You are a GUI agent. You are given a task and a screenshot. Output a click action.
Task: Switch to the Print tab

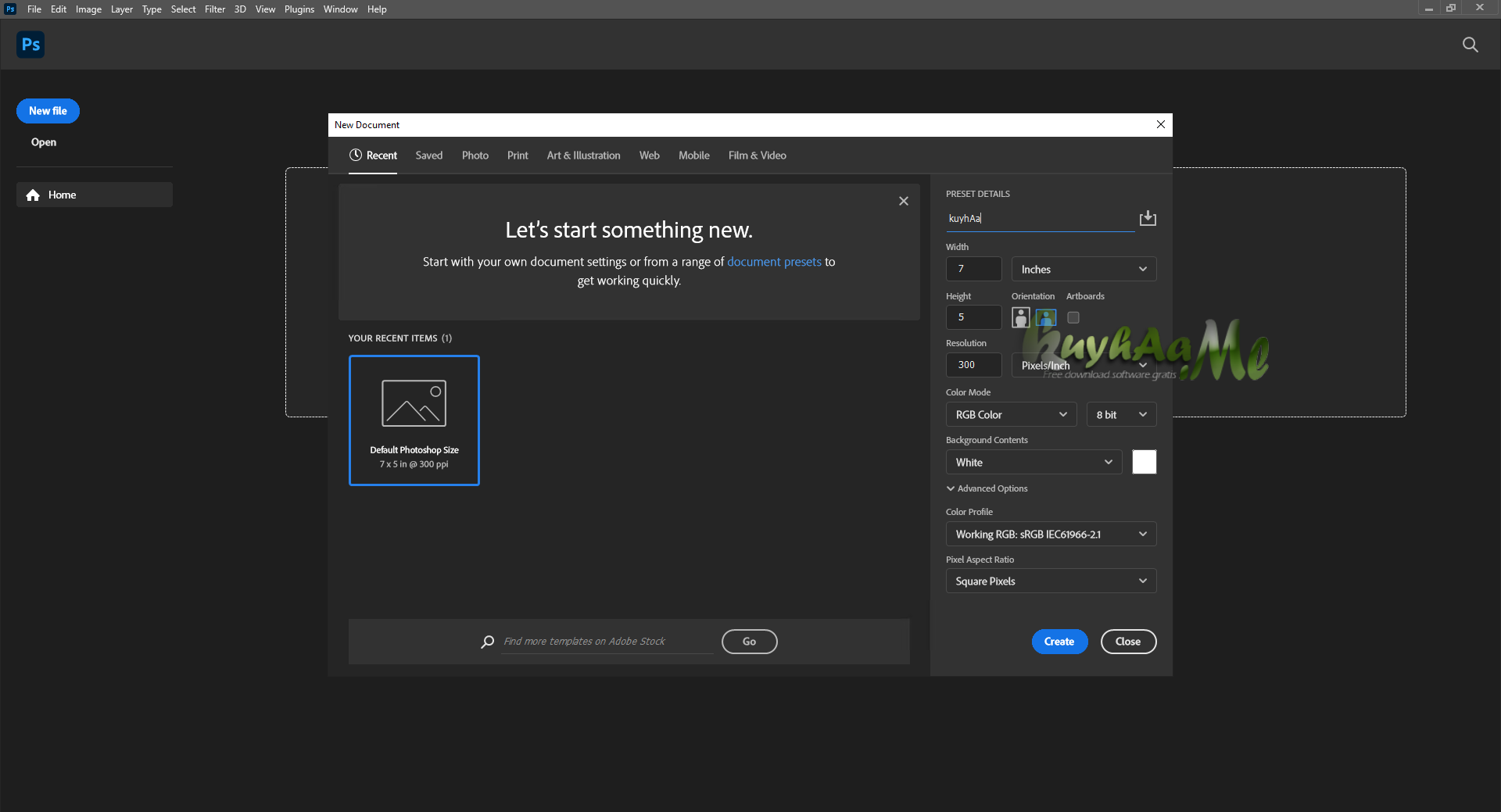(518, 156)
